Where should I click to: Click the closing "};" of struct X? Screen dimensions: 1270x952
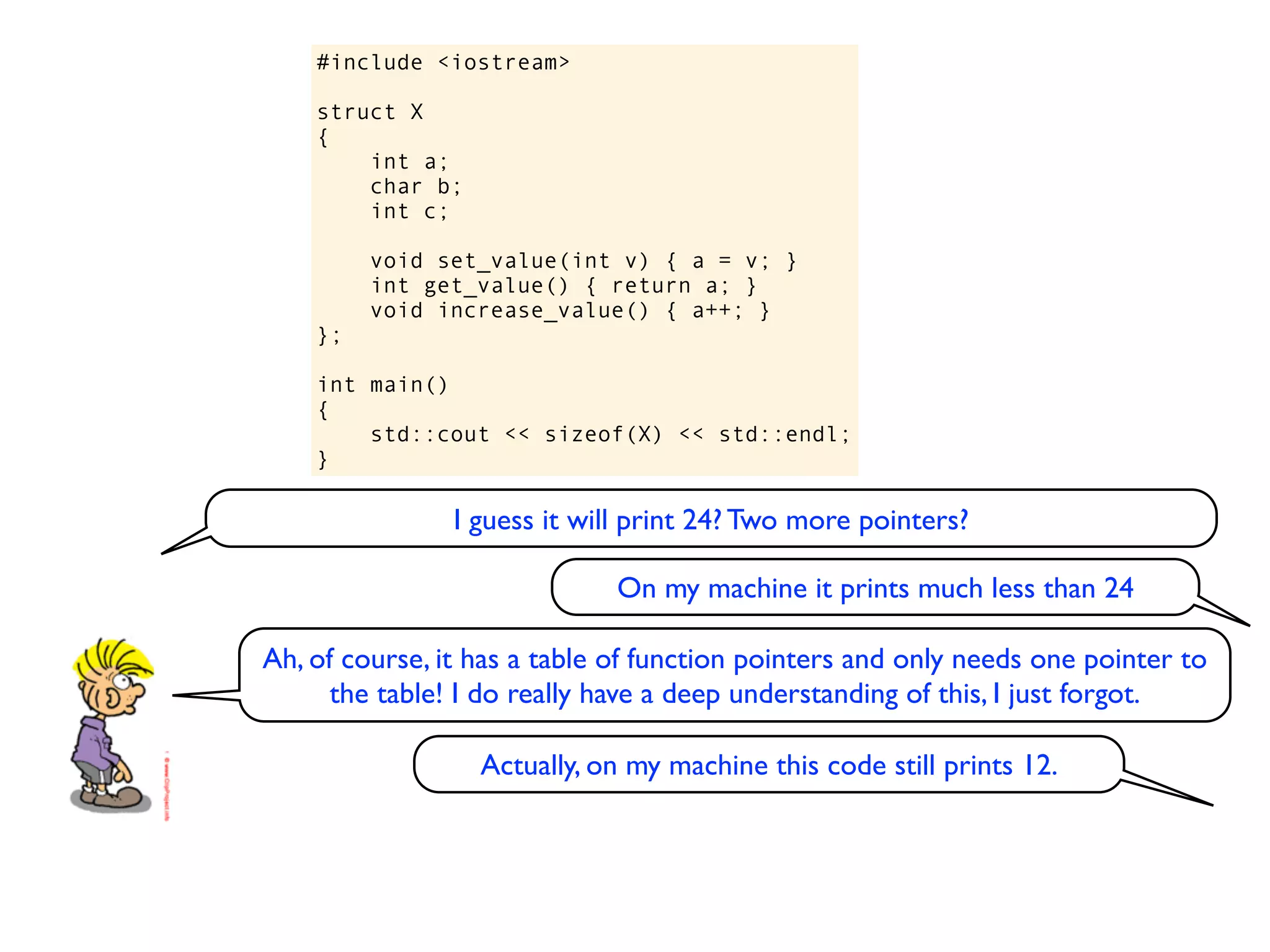pyautogui.click(x=329, y=335)
